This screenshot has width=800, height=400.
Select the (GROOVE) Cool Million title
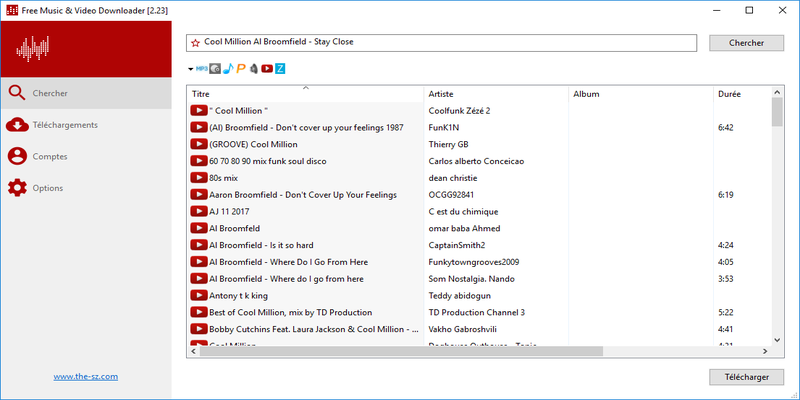pyautogui.click(x=253, y=144)
